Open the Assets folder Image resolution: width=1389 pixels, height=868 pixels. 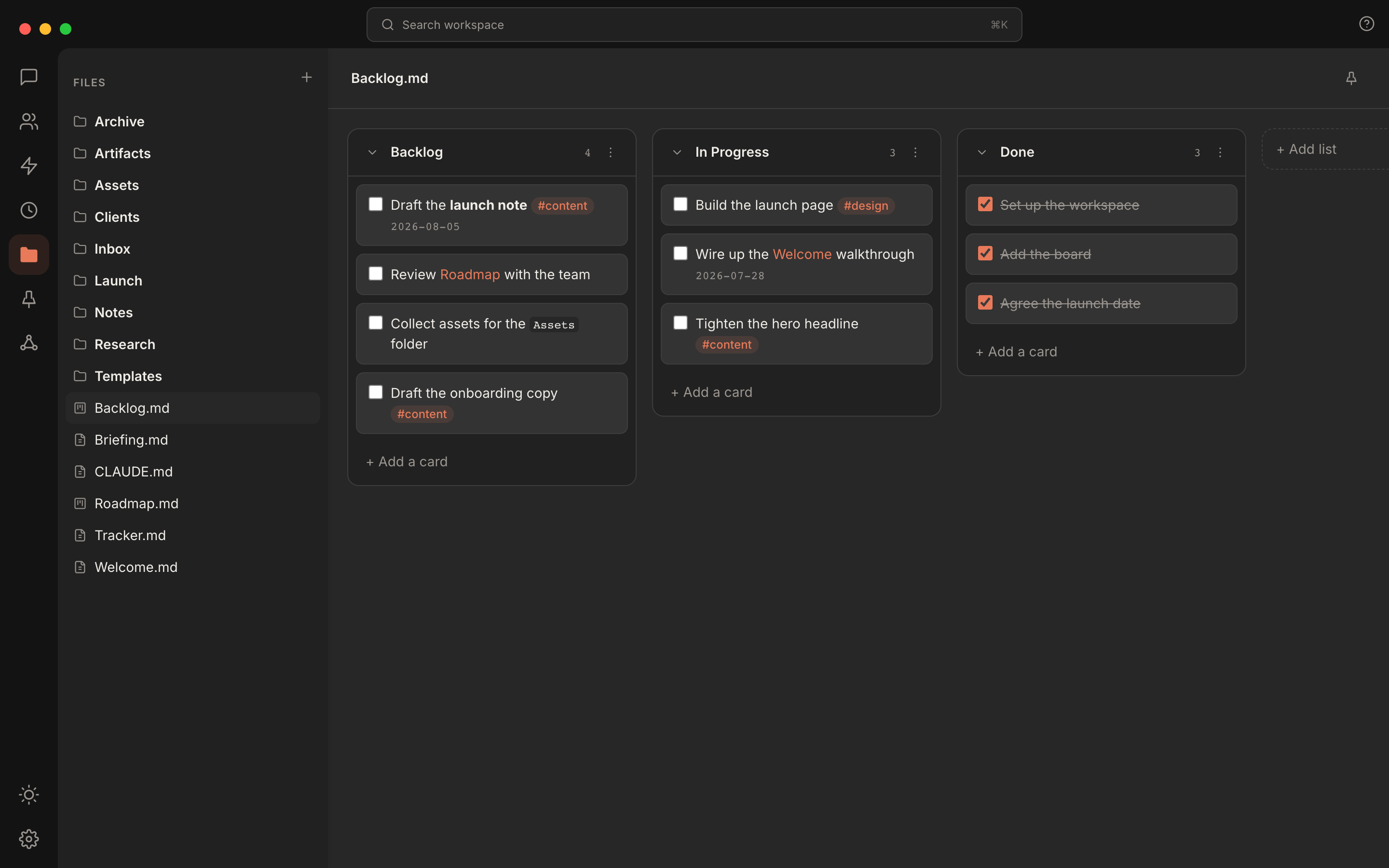coord(193,185)
